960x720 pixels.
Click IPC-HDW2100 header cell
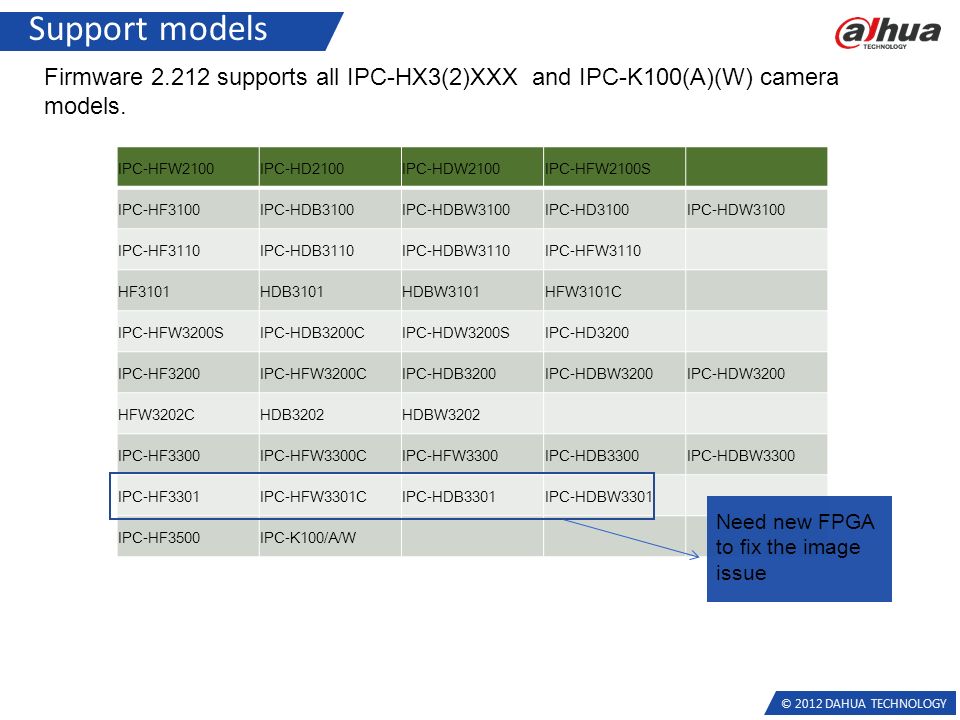click(x=472, y=167)
